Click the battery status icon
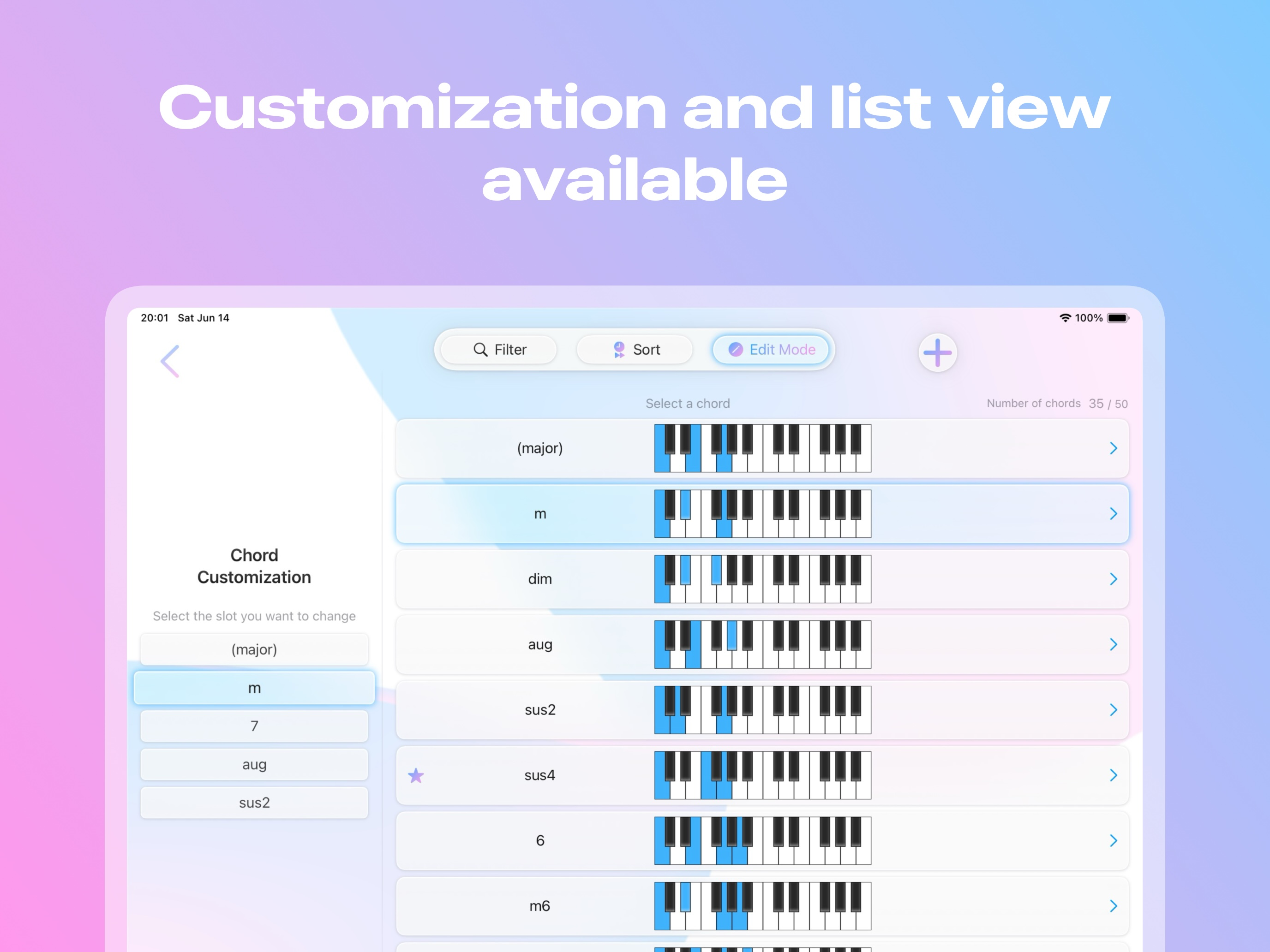Viewport: 1270px width, 952px height. click(1118, 318)
